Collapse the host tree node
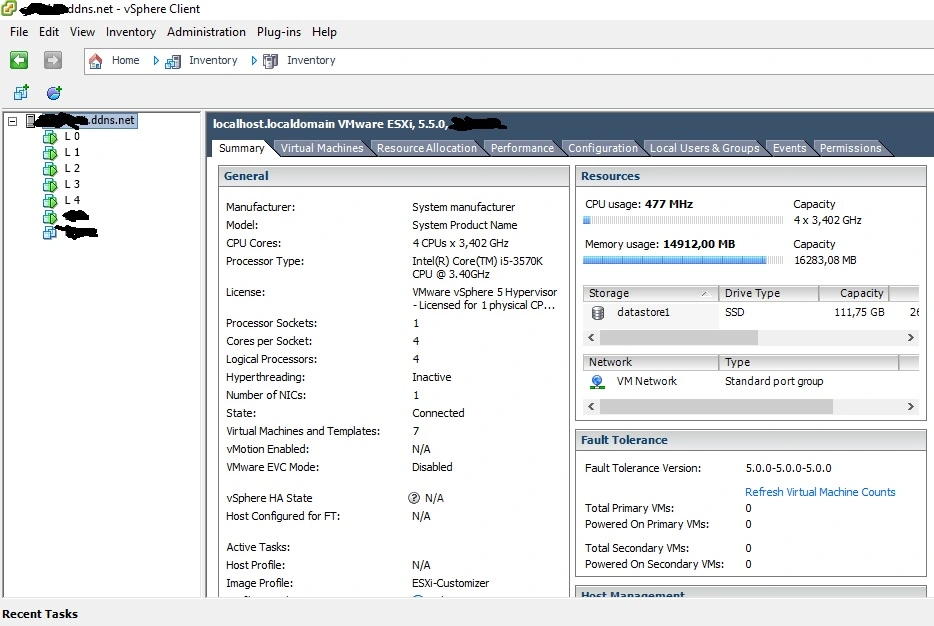934x626 pixels. 13,121
